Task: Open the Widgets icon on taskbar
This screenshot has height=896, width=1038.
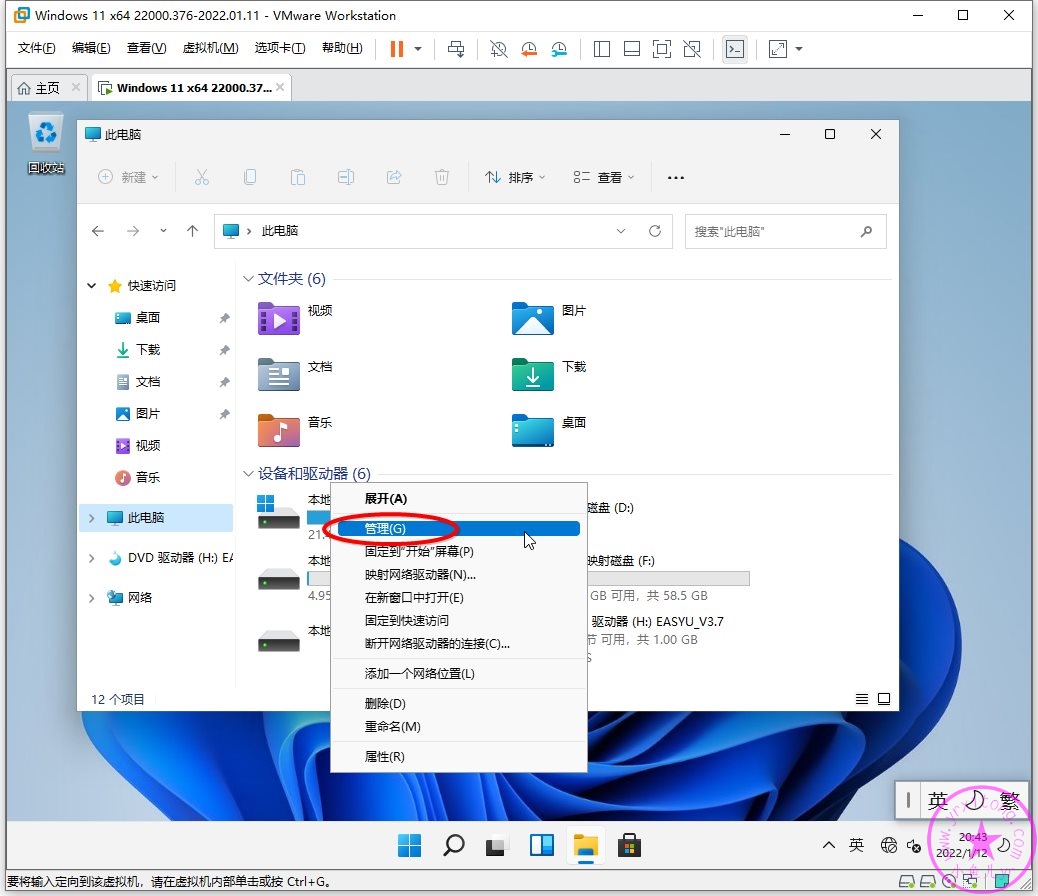Action: 542,846
